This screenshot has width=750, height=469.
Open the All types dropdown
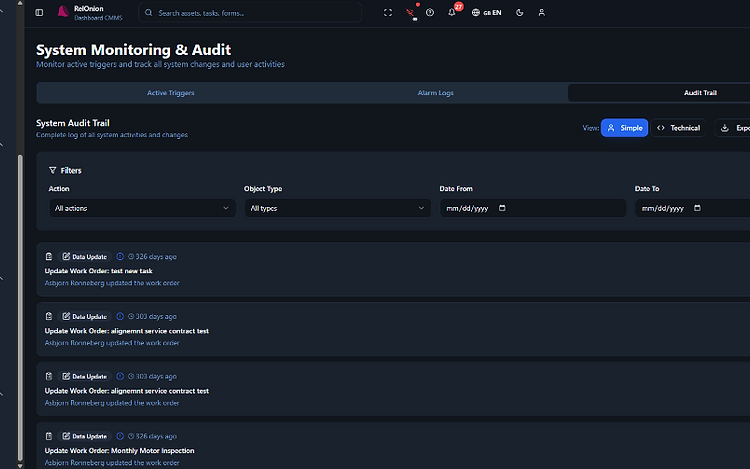pyautogui.click(x=338, y=208)
